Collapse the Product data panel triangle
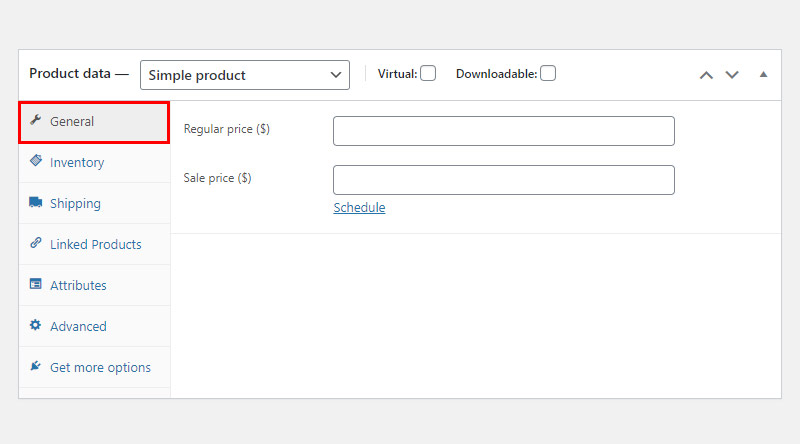The image size is (800, 444). (x=763, y=75)
